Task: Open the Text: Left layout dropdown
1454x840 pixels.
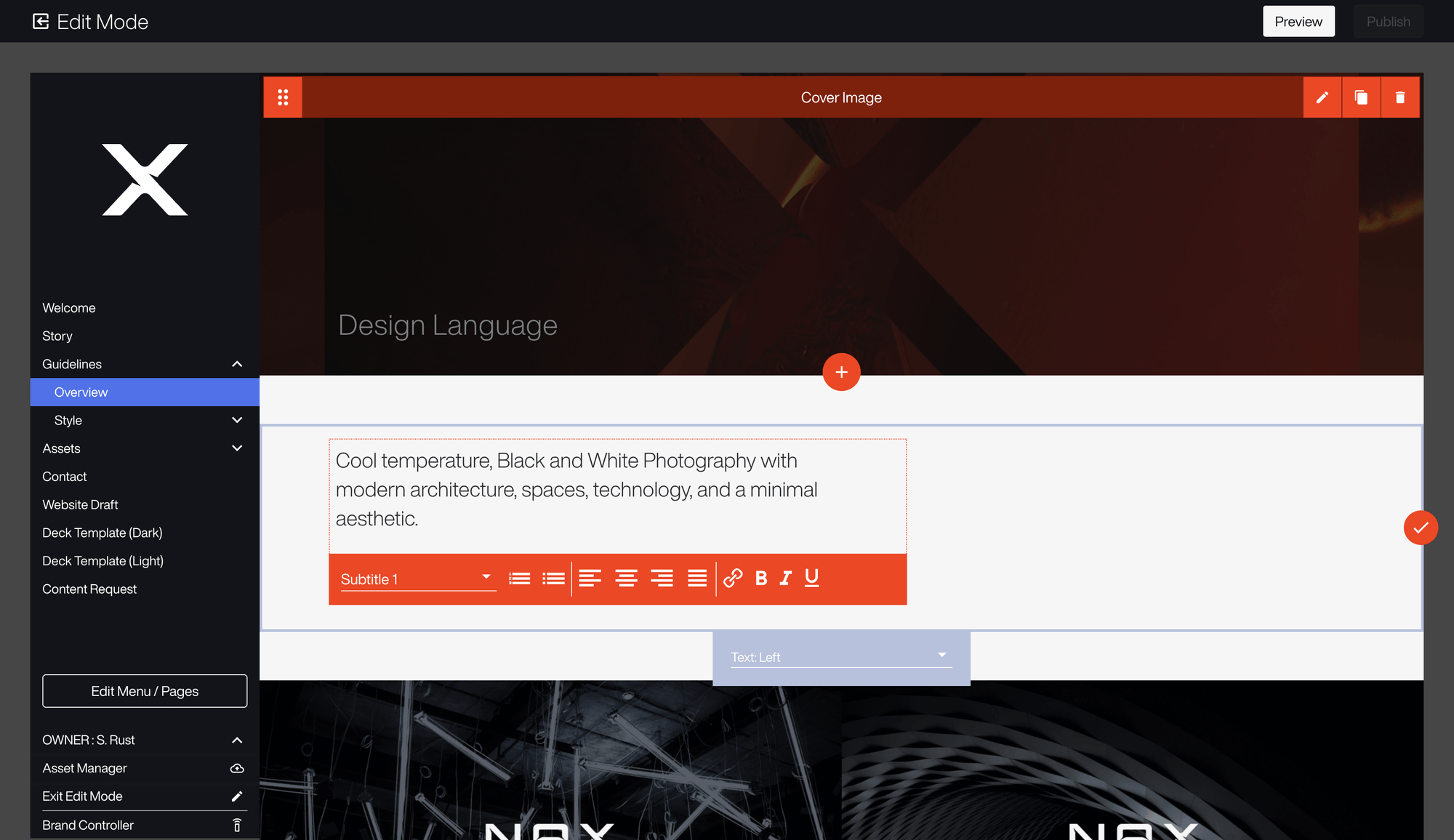Action: pyautogui.click(x=841, y=657)
